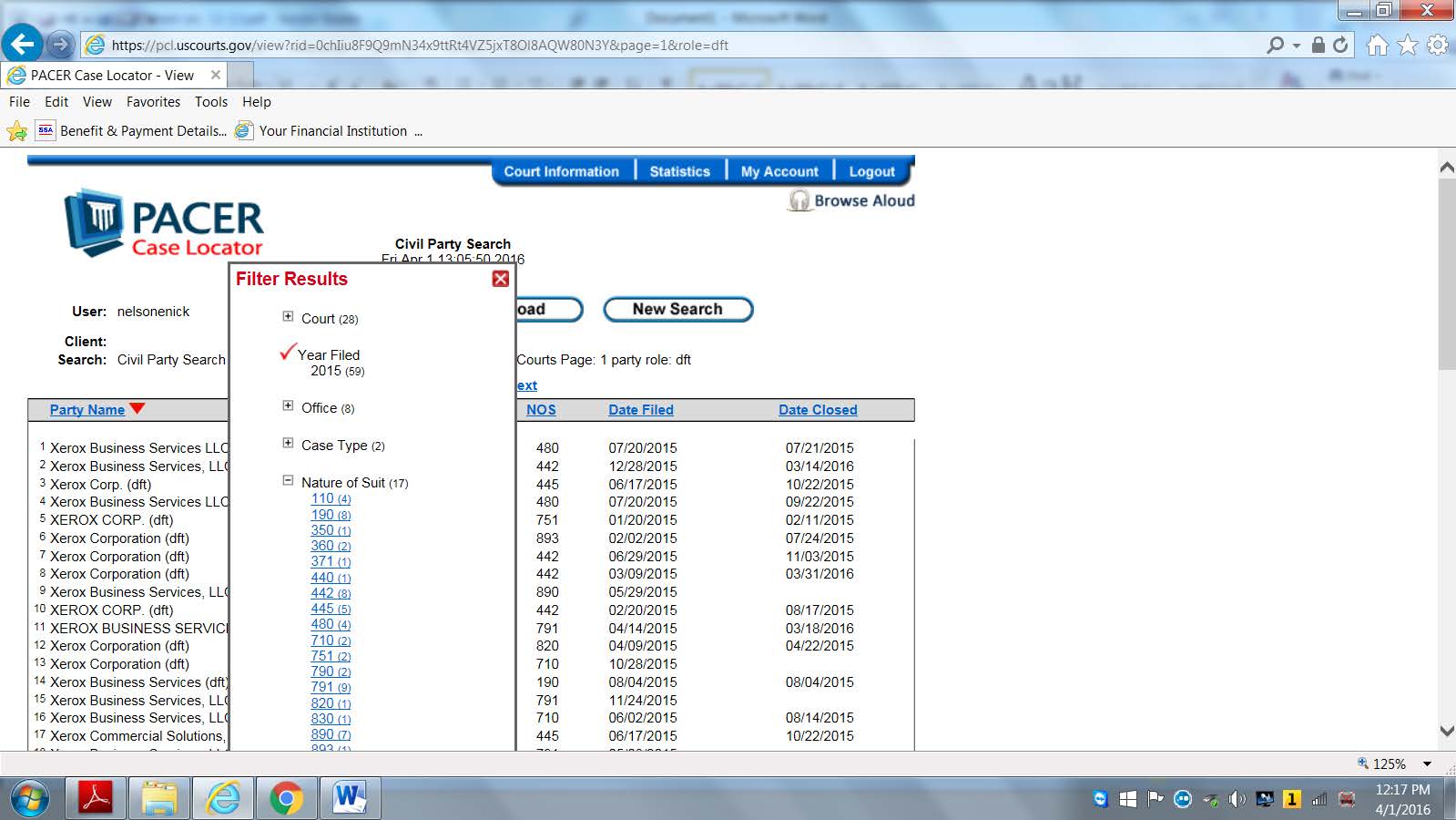Close the PACER Case Locator tab

tap(216, 75)
